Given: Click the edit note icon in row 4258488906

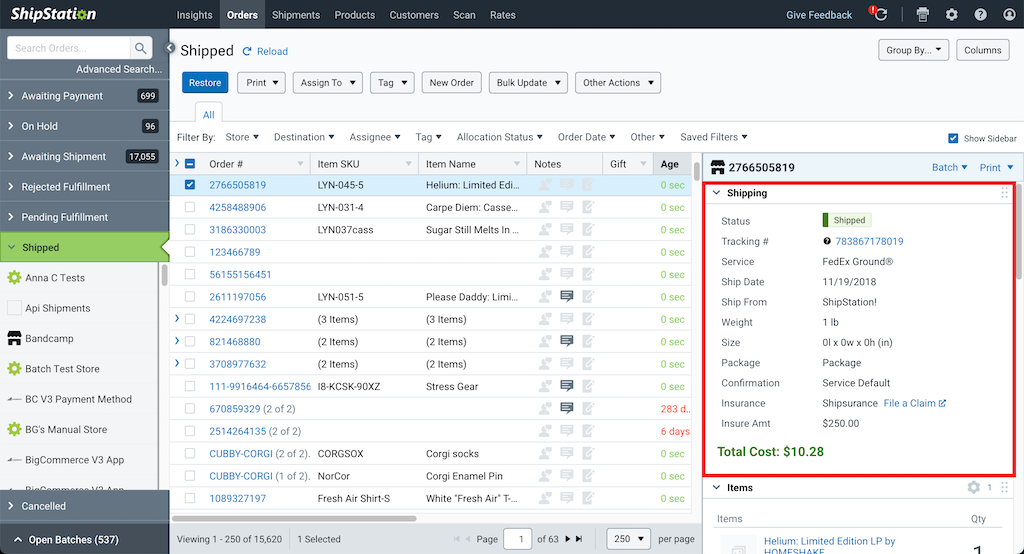Looking at the screenshot, I should pyautogui.click(x=588, y=207).
